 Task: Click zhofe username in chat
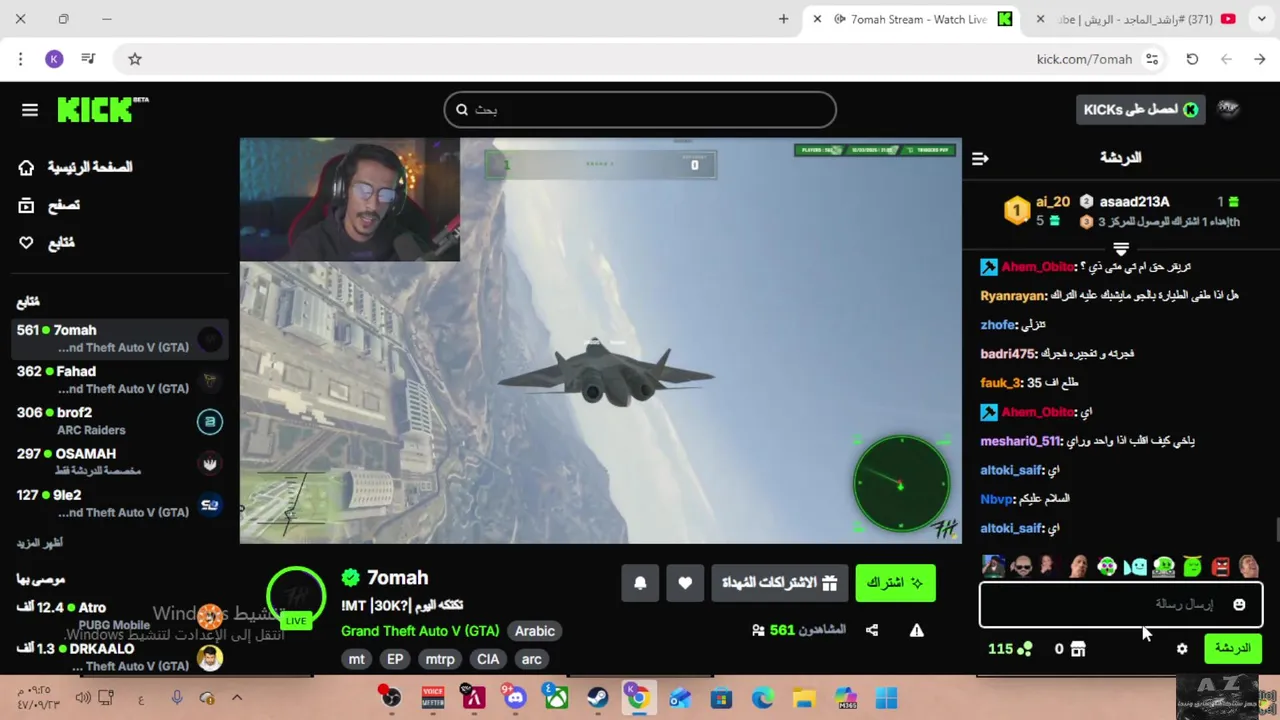pyautogui.click(x=998, y=325)
